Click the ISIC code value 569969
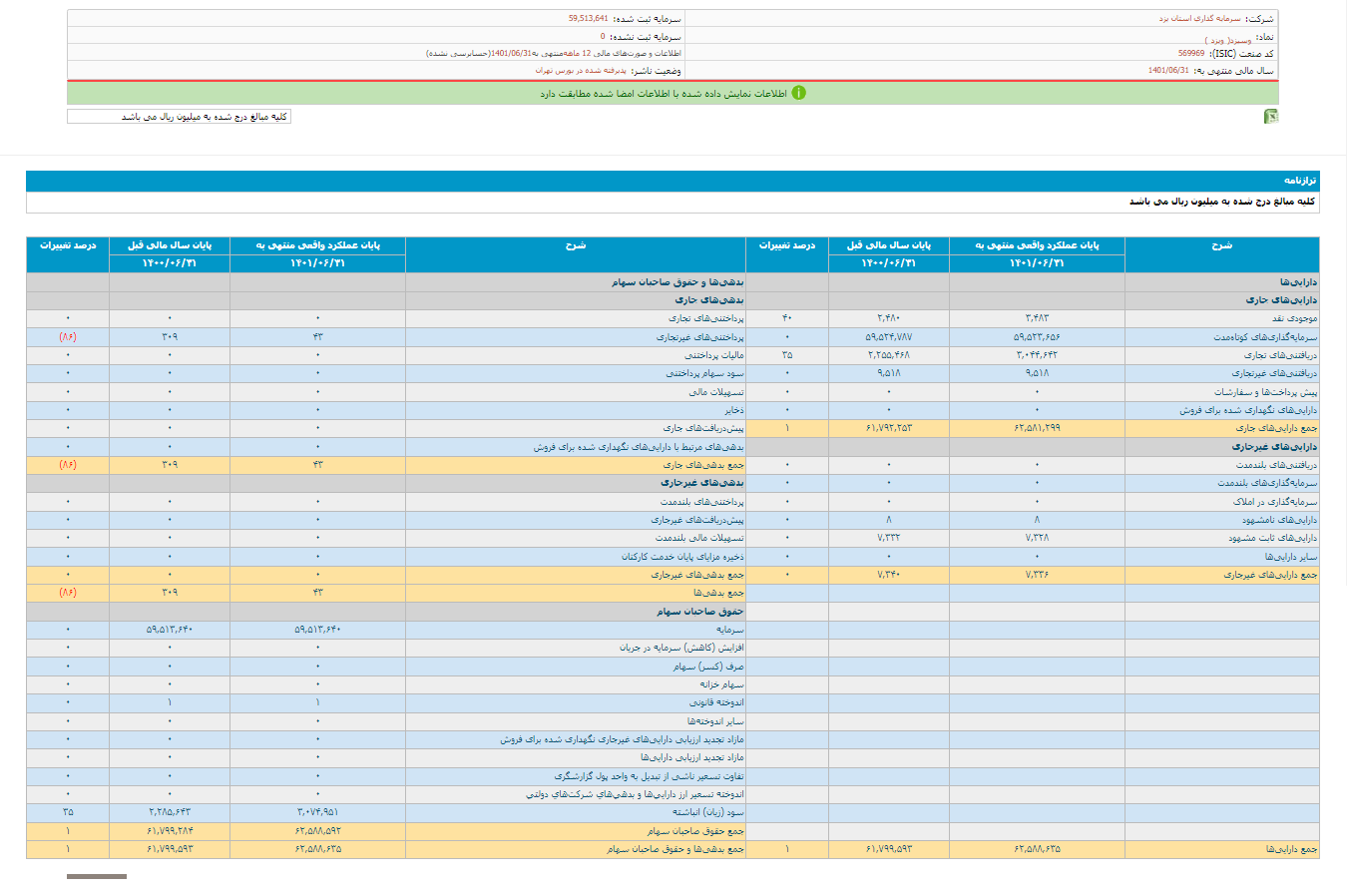 pyautogui.click(x=1190, y=54)
